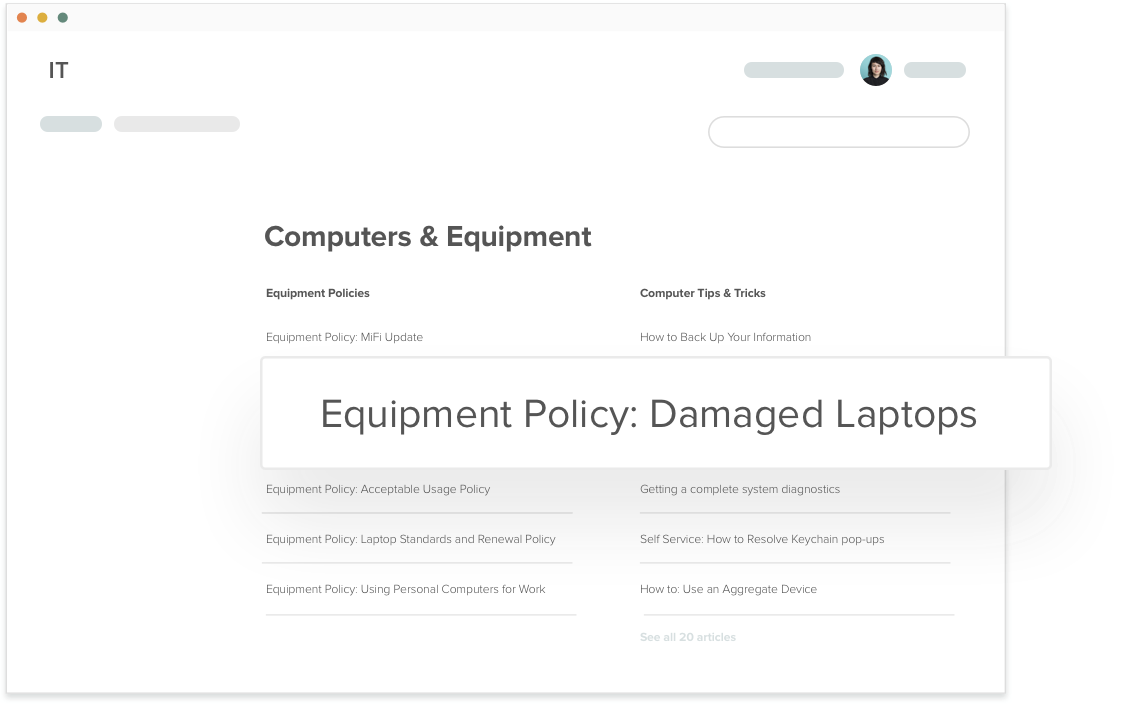The height and width of the screenshot is (704, 1132).
Task: Click the red window close button
Action: pos(22,17)
